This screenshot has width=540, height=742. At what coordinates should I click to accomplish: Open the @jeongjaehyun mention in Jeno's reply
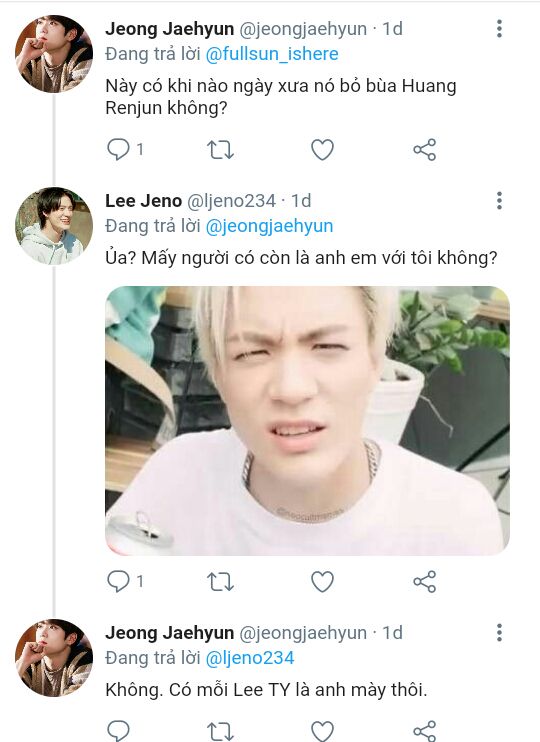[269, 226]
